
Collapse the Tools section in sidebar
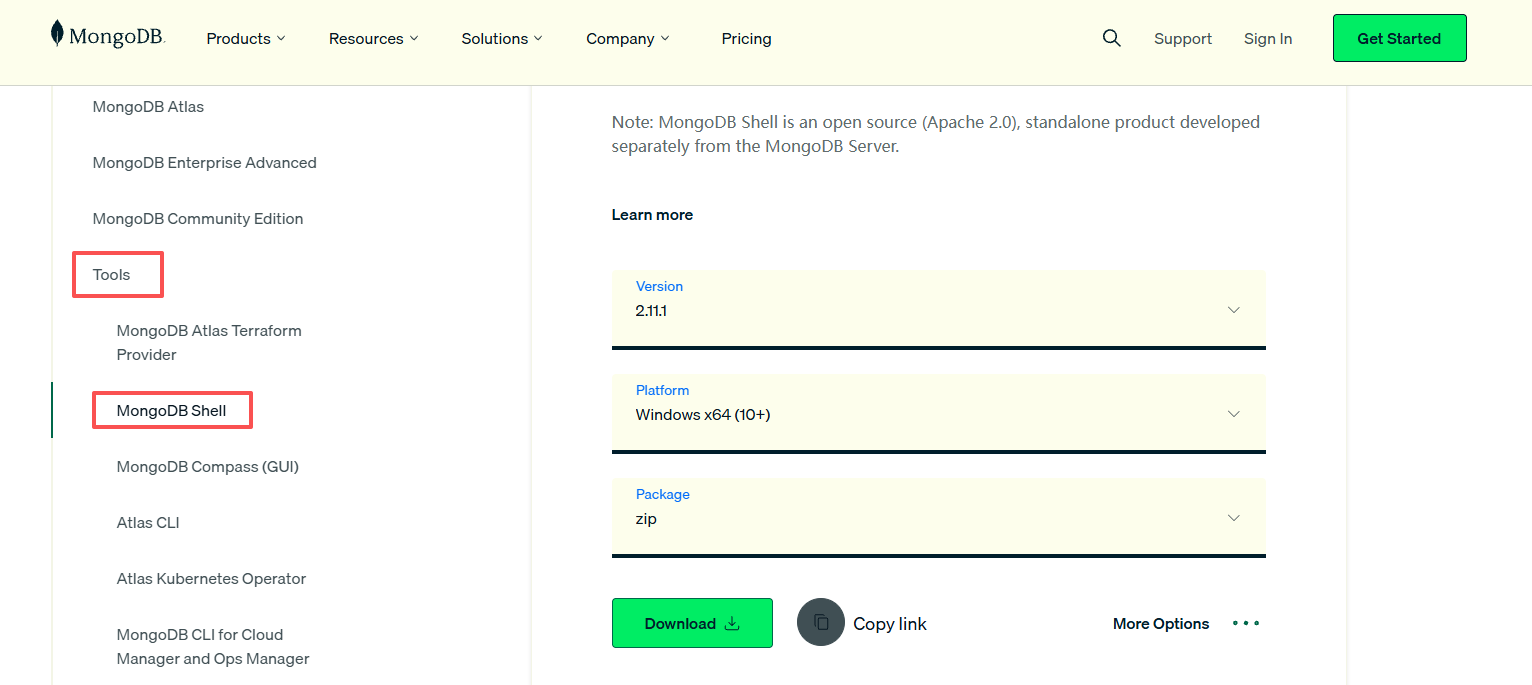point(112,275)
